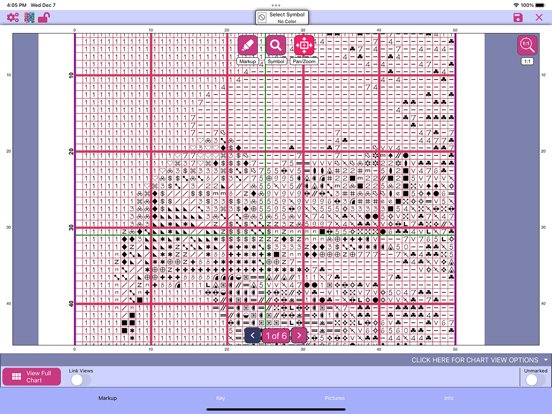Tap the three-dot multitasking indicator

tap(276, 5)
